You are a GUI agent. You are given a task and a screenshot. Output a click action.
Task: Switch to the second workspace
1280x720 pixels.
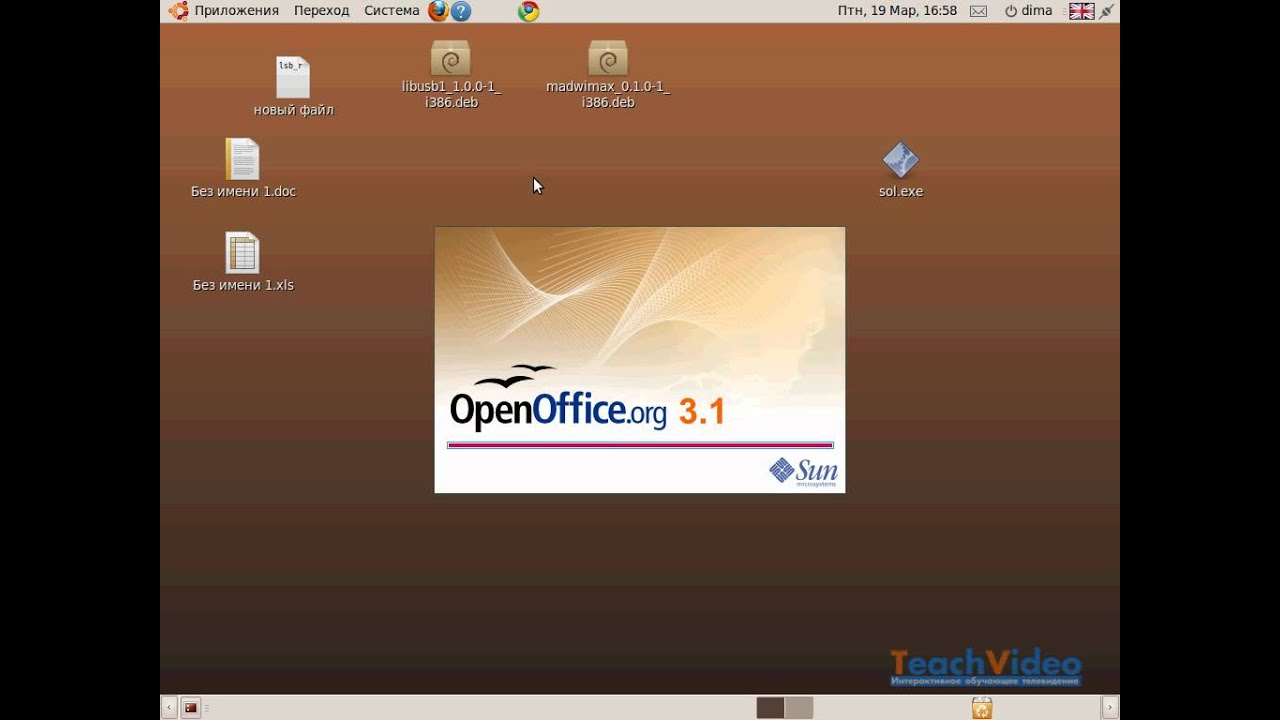click(x=799, y=708)
